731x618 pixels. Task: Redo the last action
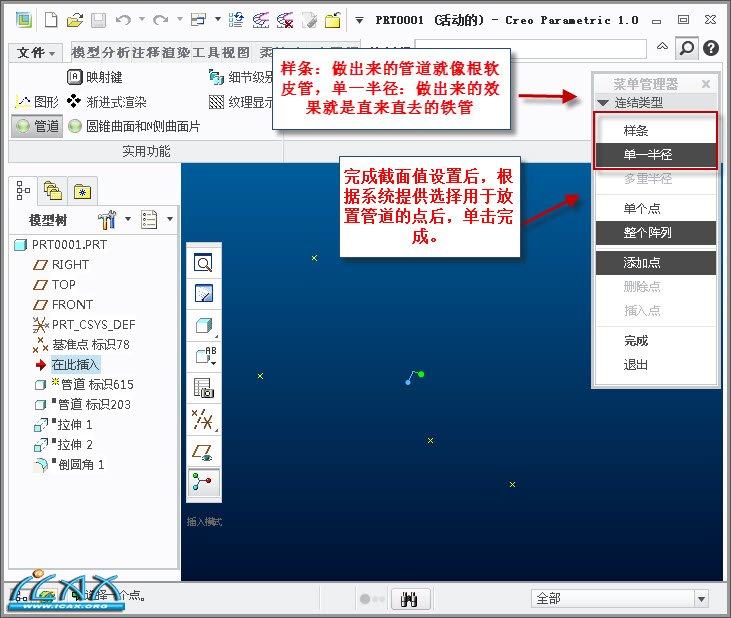161,20
